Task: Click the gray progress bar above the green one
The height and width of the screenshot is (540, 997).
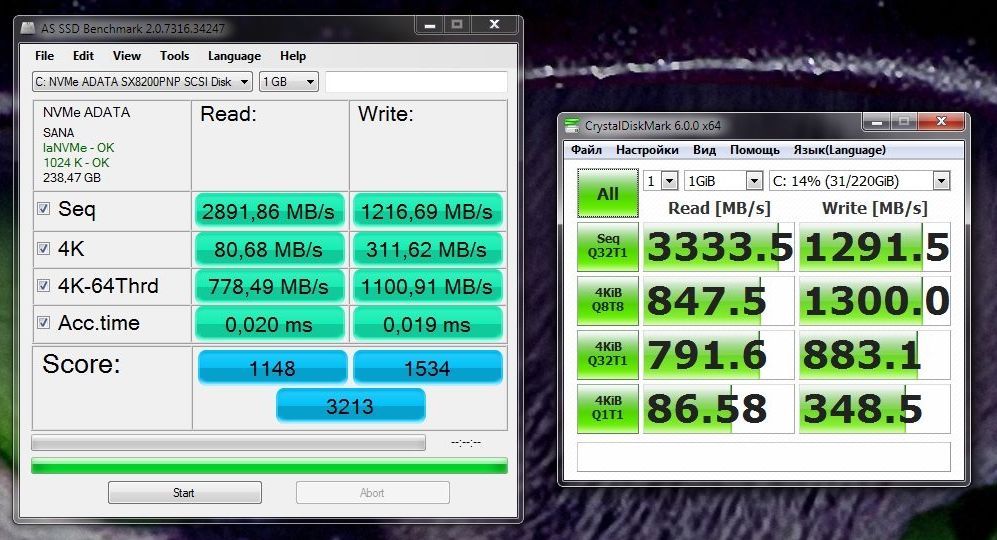Action: point(228,442)
